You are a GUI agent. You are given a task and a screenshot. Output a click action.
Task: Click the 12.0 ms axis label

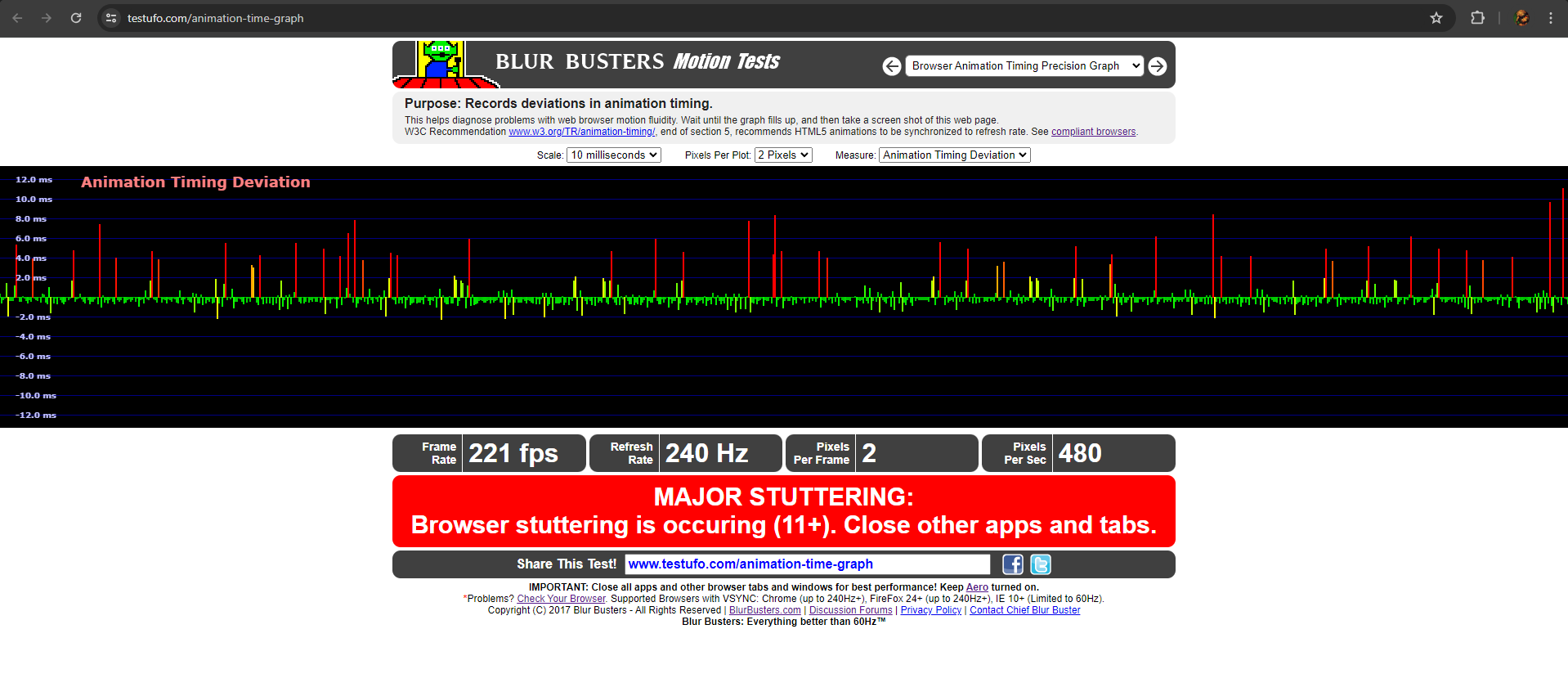click(34, 180)
